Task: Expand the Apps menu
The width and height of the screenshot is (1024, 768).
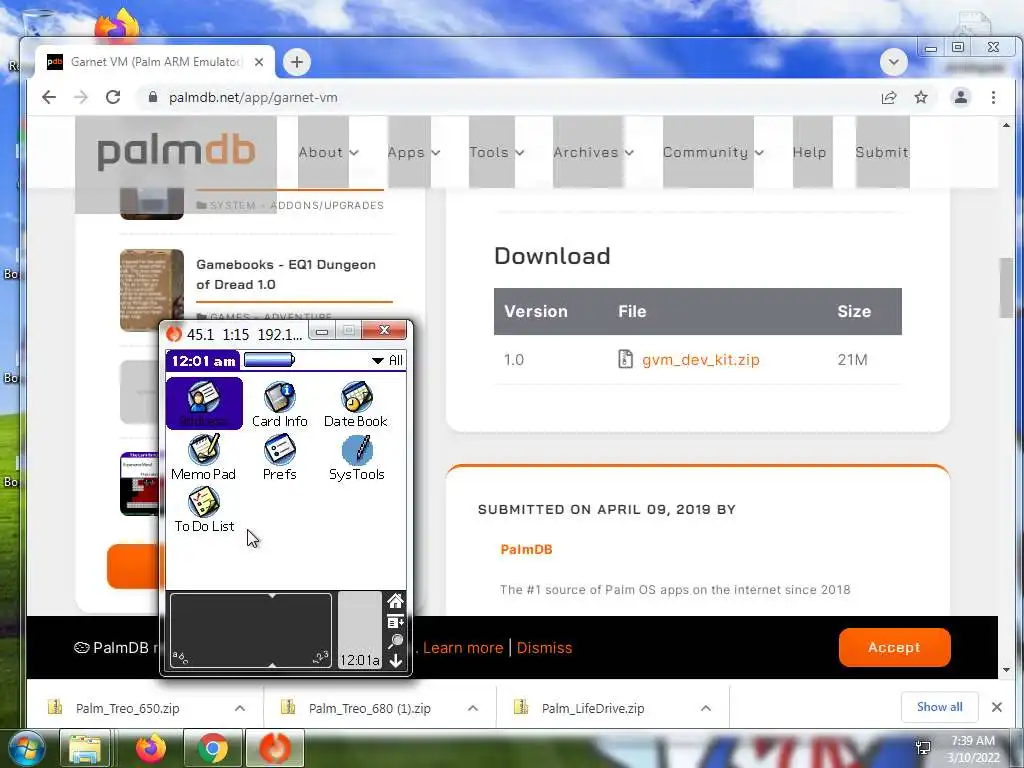Action: click(x=413, y=152)
